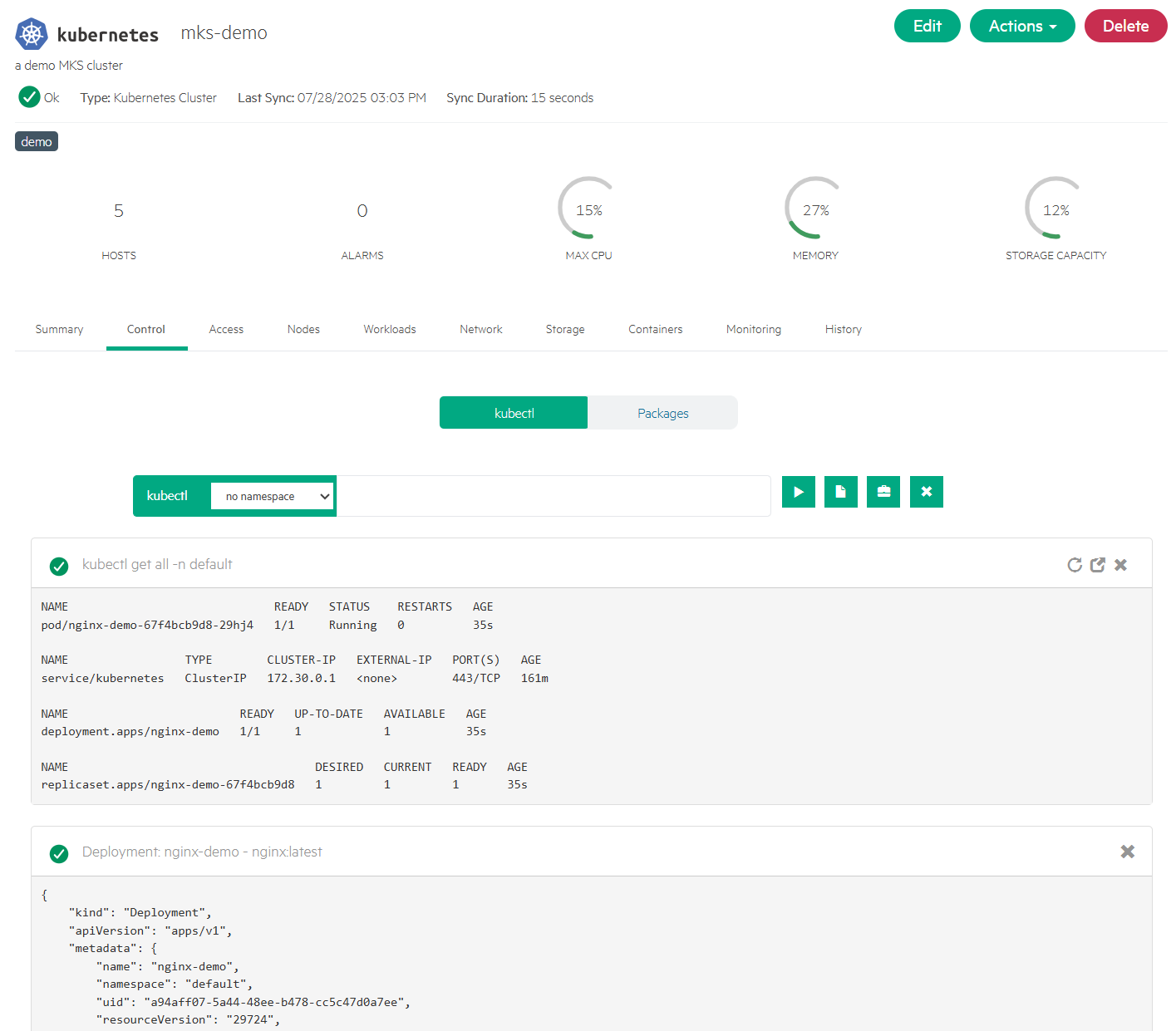
Task: Select the kubectl mode segment
Action: pyautogui.click(x=513, y=412)
